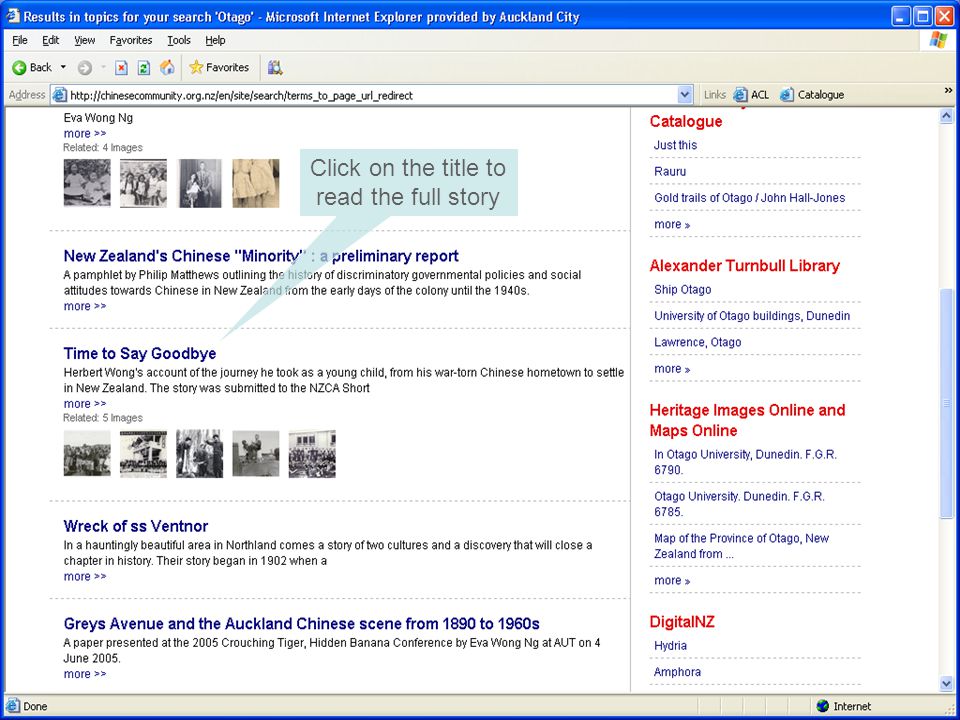
Task: Open the File menu
Action: point(20,40)
